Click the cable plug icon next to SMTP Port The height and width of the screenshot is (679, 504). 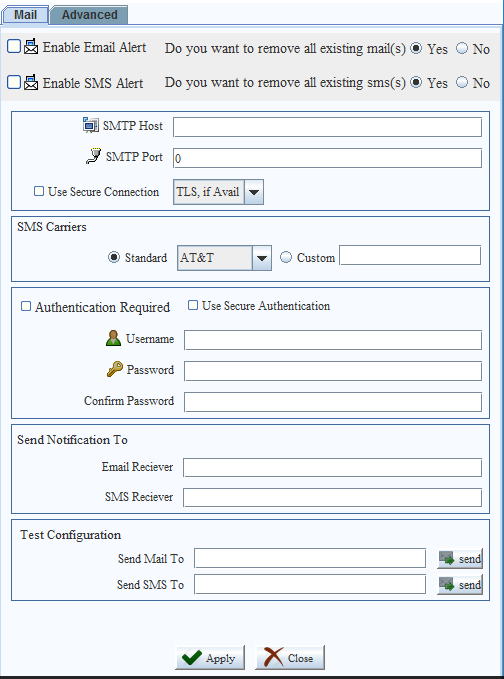(x=94, y=156)
